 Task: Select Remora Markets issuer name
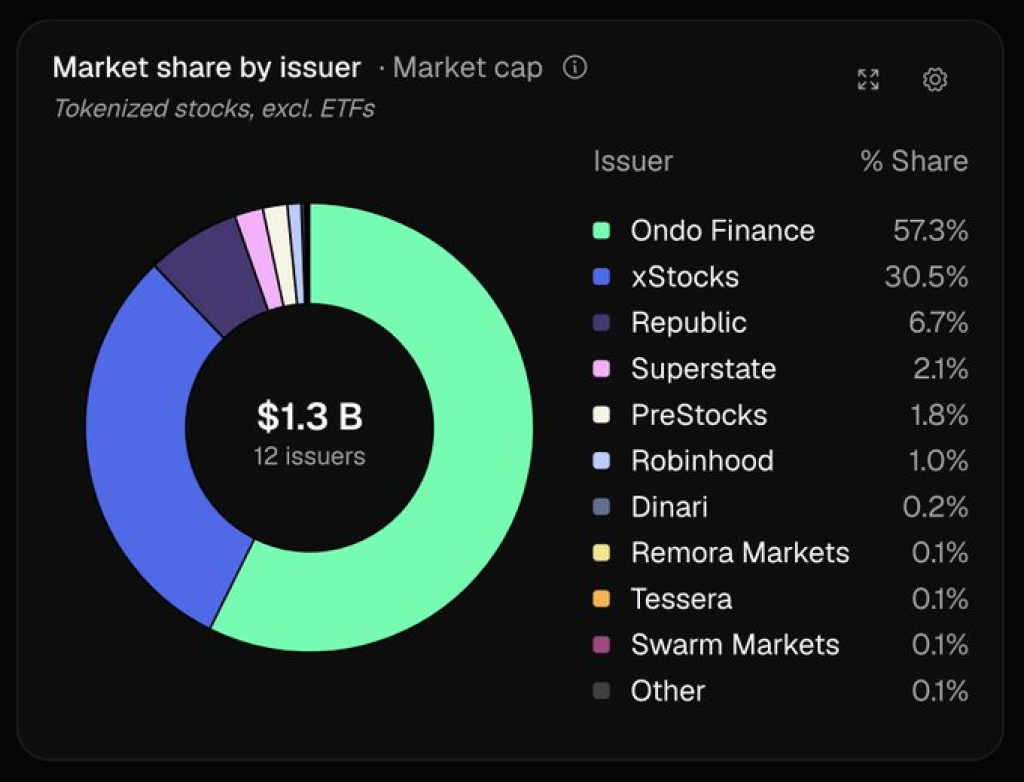point(740,553)
